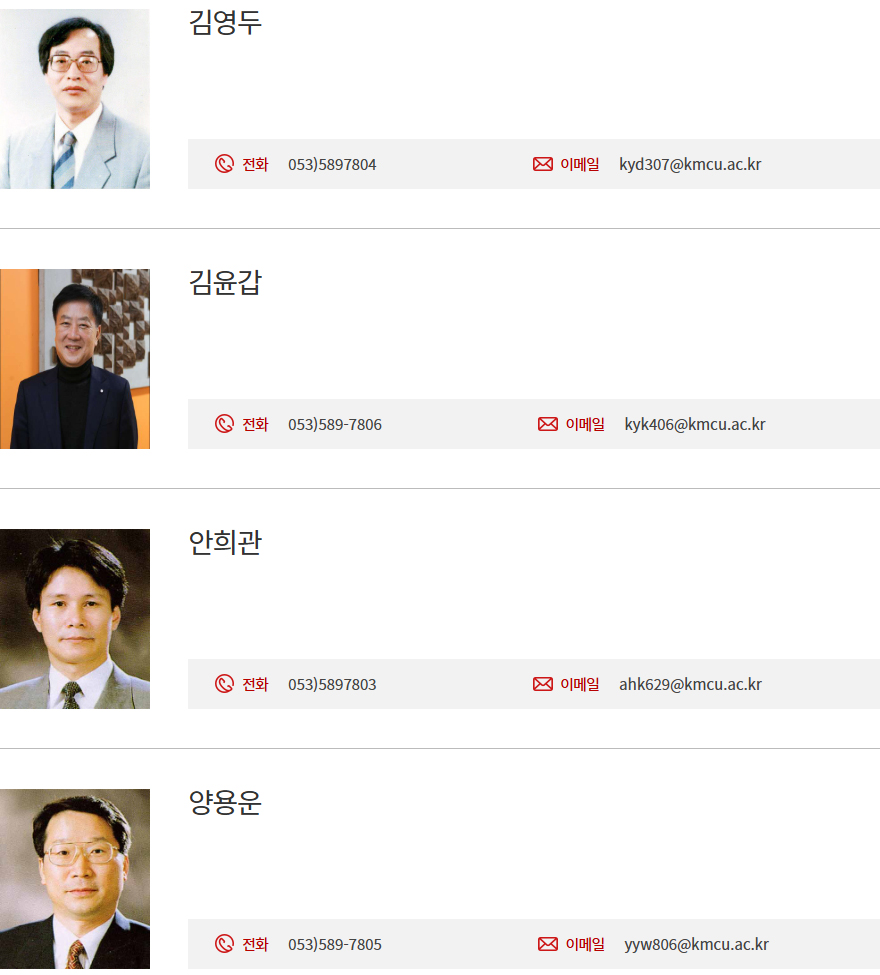Viewport: 880px width, 975px height.
Task: Click the envelope icon next to kyd307@kmcu.ac.kr
Action: click(x=543, y=164)
